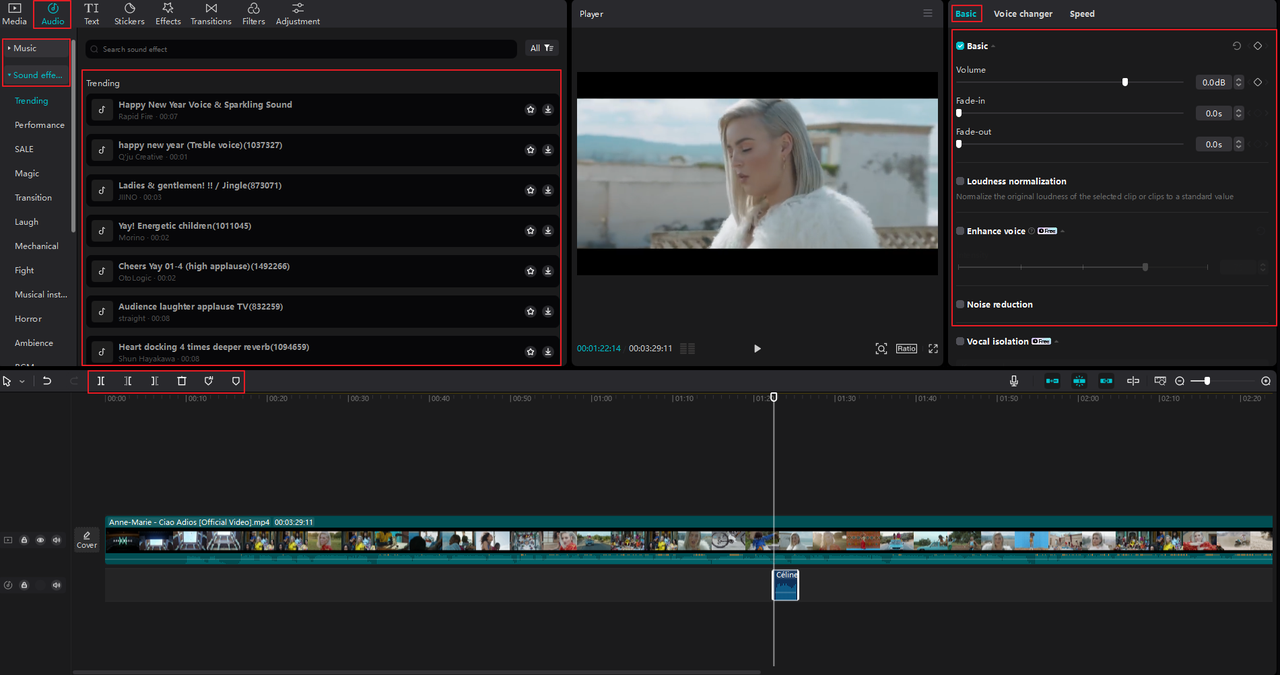Viewport: 1280px width, 675px height.
Task: Zoom in the timeline with plus icon
Action: (x=1266, y=381)
